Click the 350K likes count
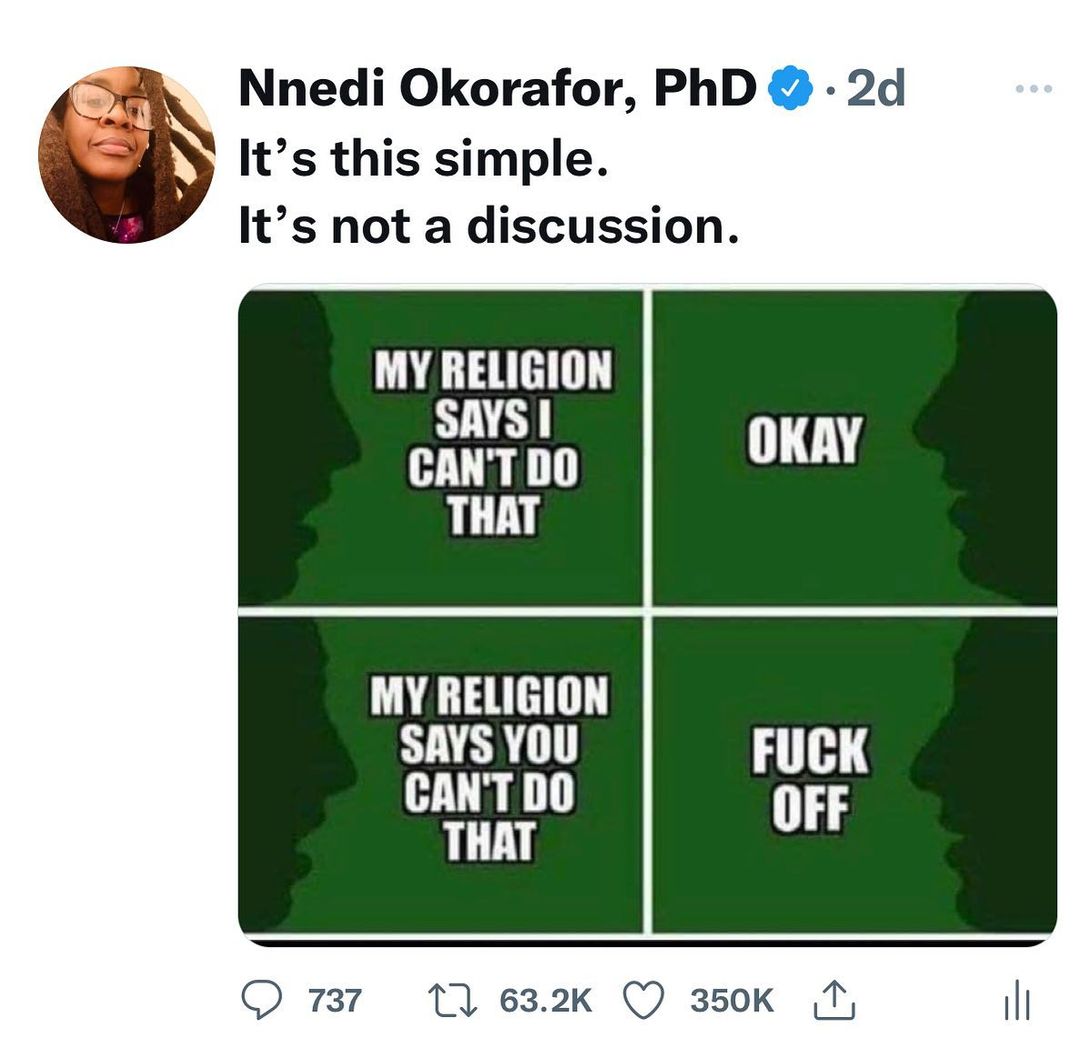 click(732, 999)
